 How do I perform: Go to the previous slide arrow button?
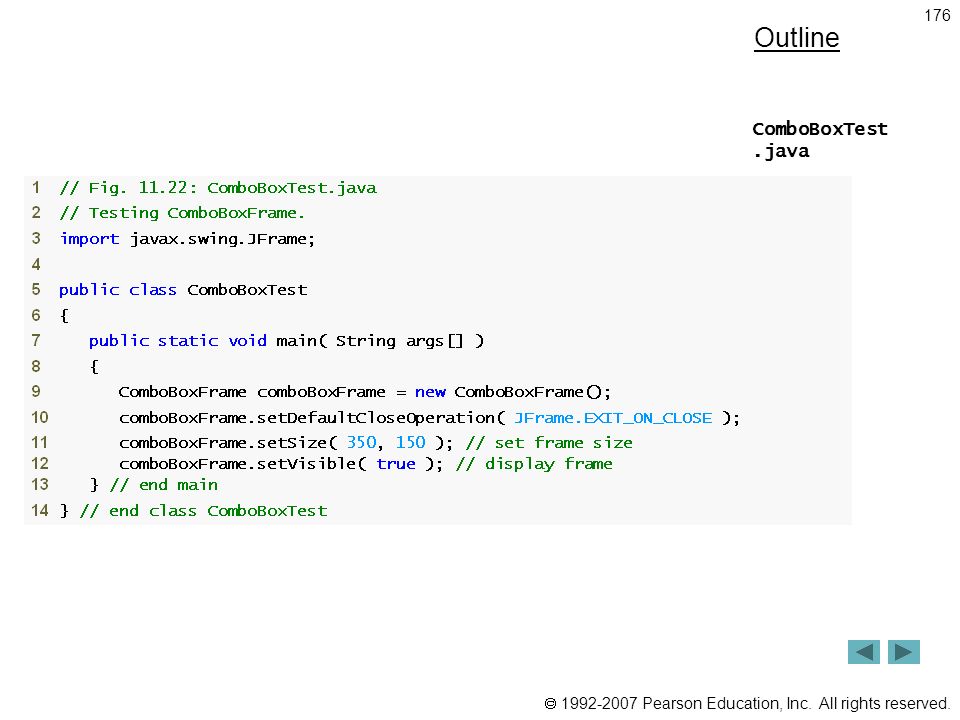[863, 652]
